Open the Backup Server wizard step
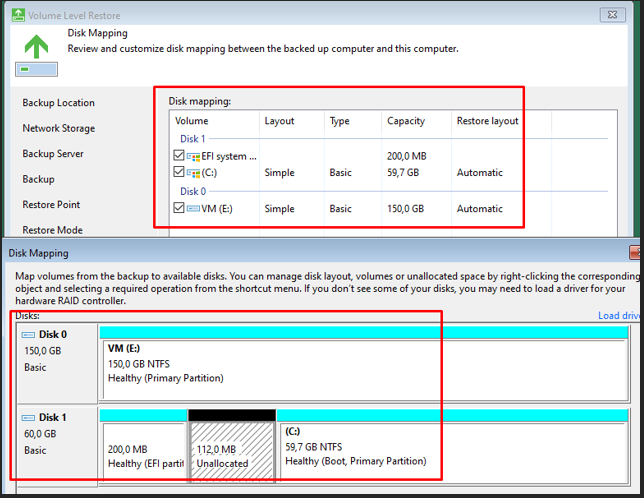This screenshot has width=644, height=498. click(53, 154)
